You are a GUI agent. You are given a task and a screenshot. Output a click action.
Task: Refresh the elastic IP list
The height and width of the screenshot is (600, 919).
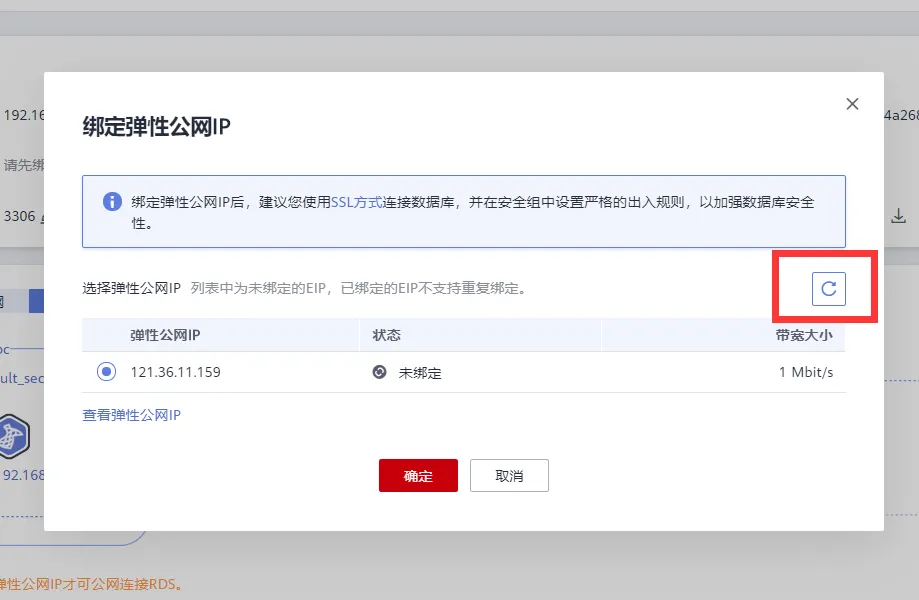tap(828, 289)
